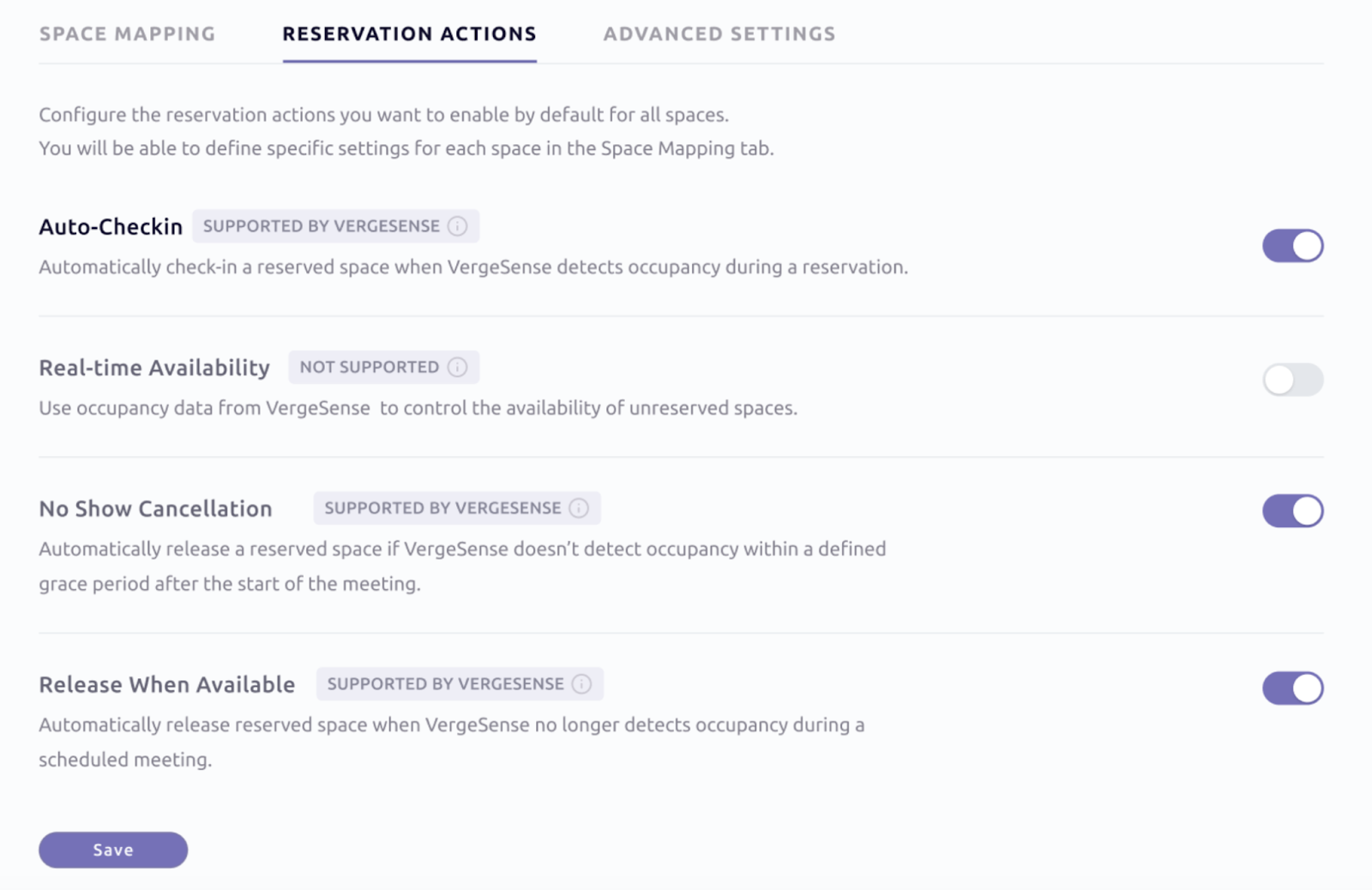Click text 'You will be able to define specific settings'
The width and height of the screenshot is (1372, 890).
[x=406, y=148]
